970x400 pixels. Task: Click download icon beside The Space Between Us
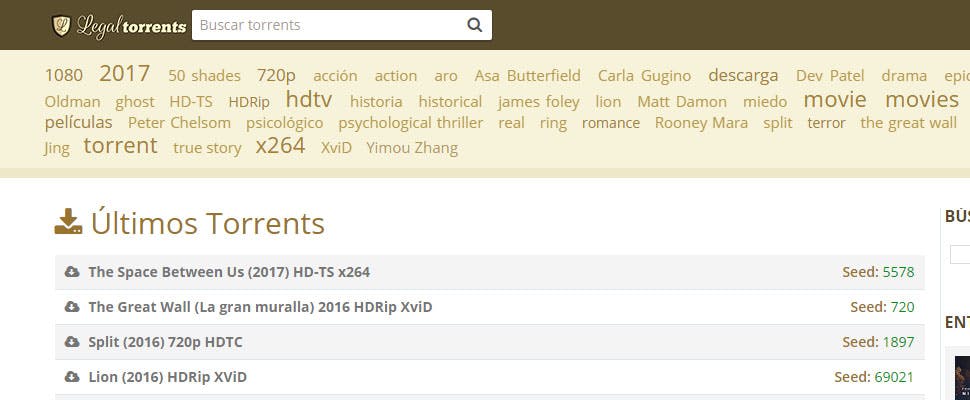click(71, 272)
